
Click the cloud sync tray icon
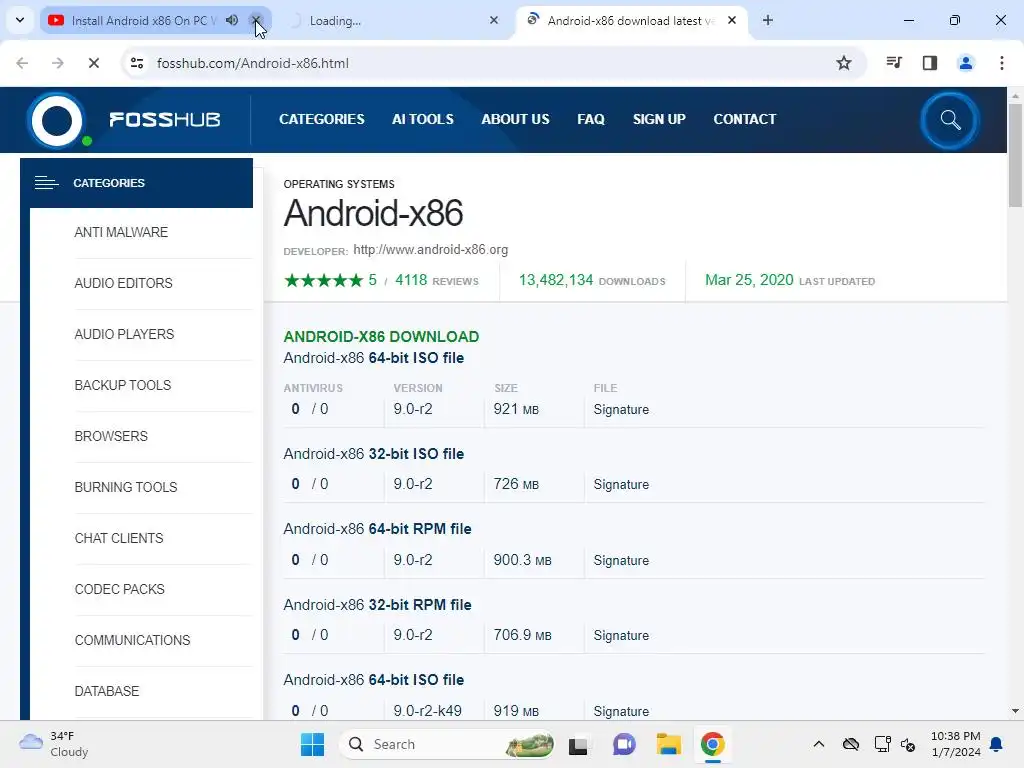click(x=850, y=744)
